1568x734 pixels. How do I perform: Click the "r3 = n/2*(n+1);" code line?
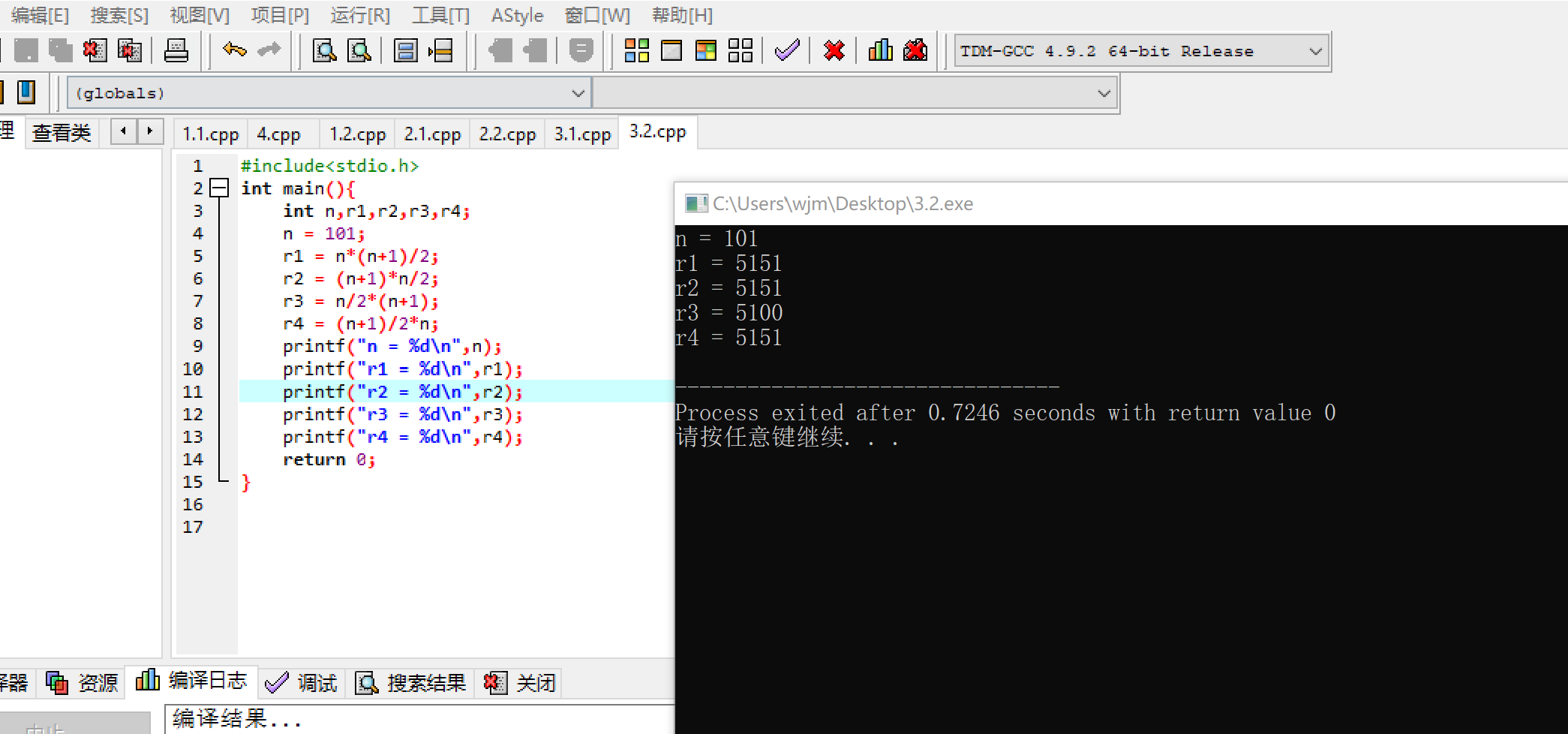coord(361,301)
